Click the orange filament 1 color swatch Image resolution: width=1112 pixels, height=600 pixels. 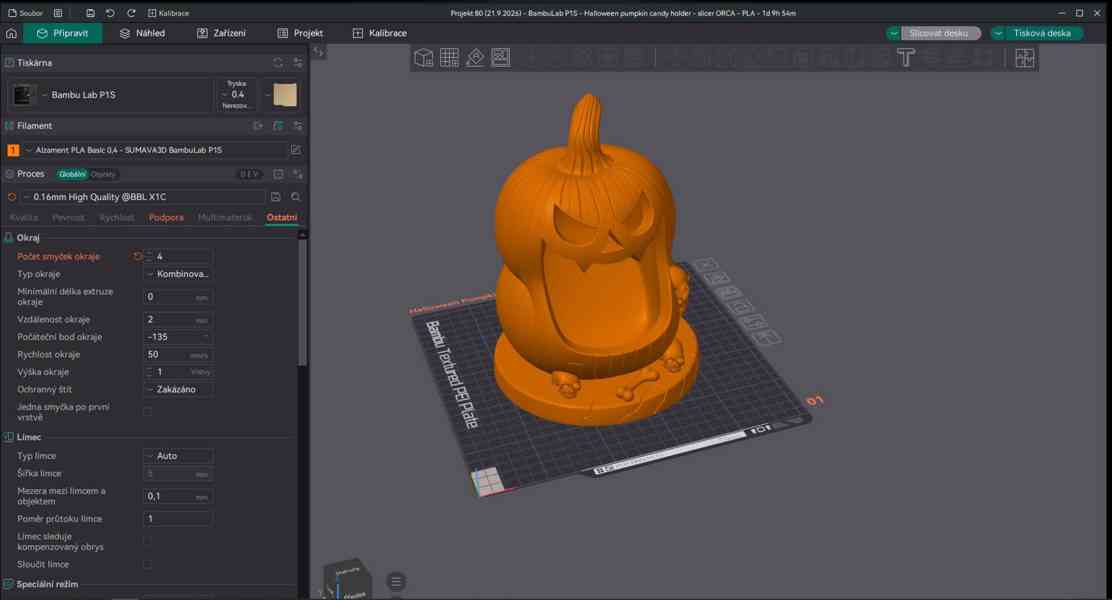(13, 150)
